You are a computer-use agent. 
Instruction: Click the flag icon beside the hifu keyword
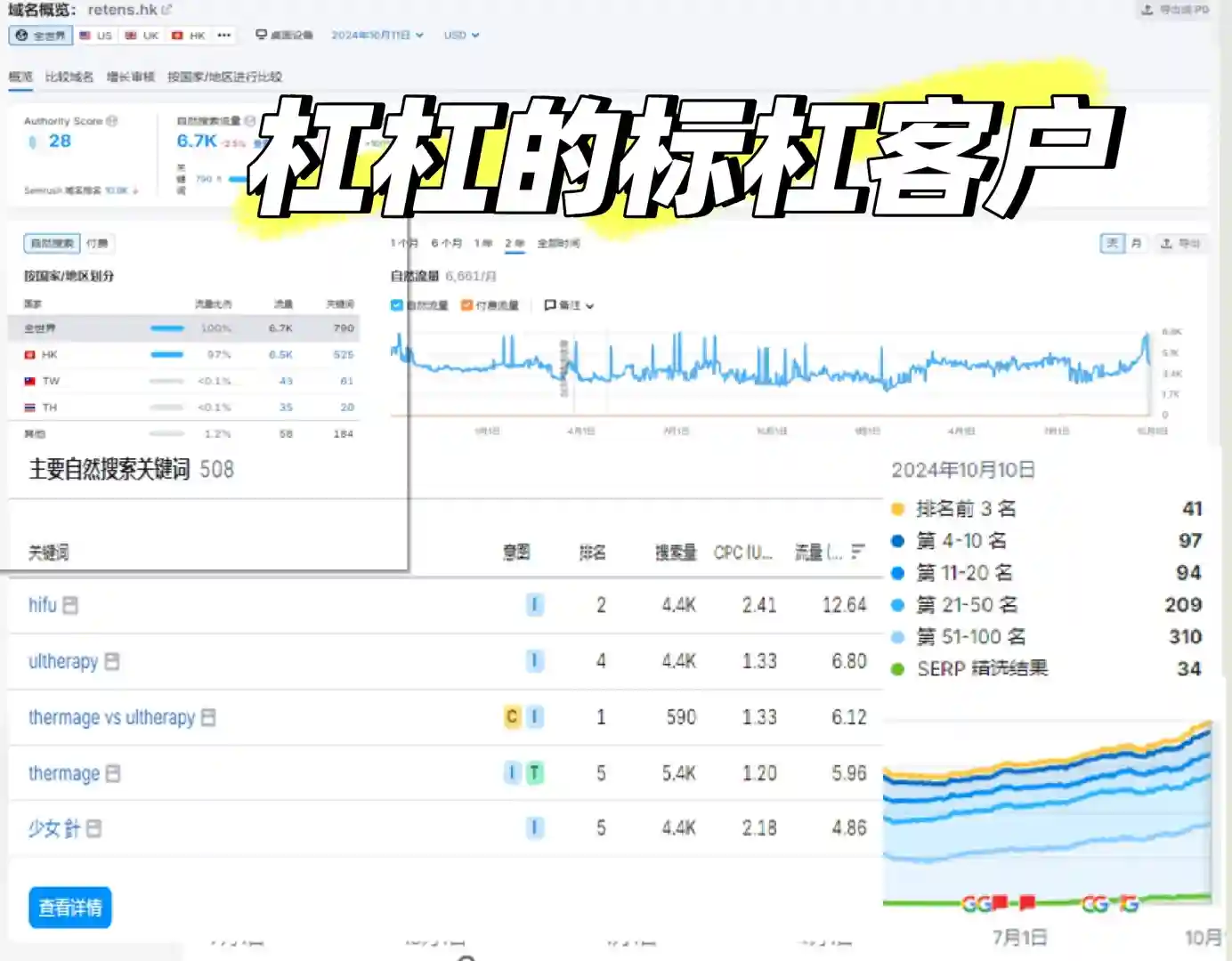pyautogui.click(x=70, y=605)
